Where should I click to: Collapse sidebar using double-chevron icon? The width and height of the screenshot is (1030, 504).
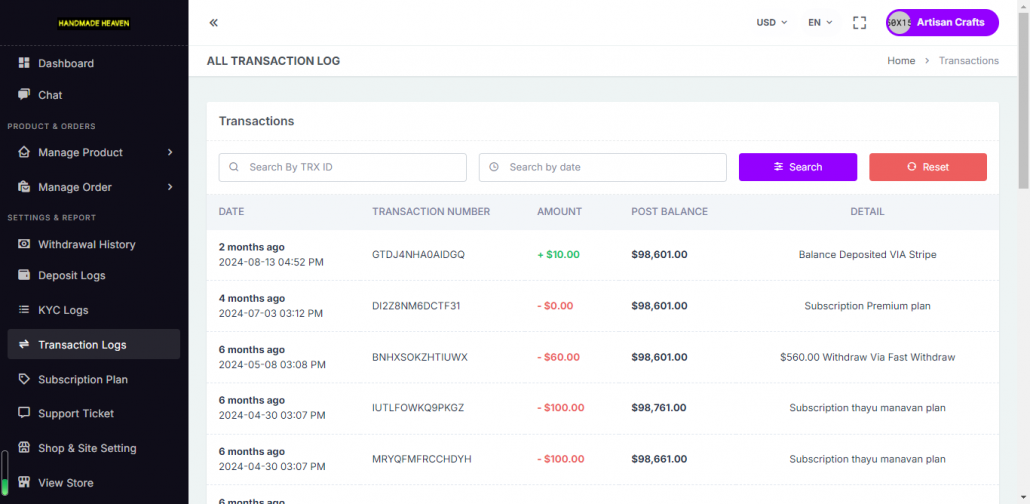point(213,23)
